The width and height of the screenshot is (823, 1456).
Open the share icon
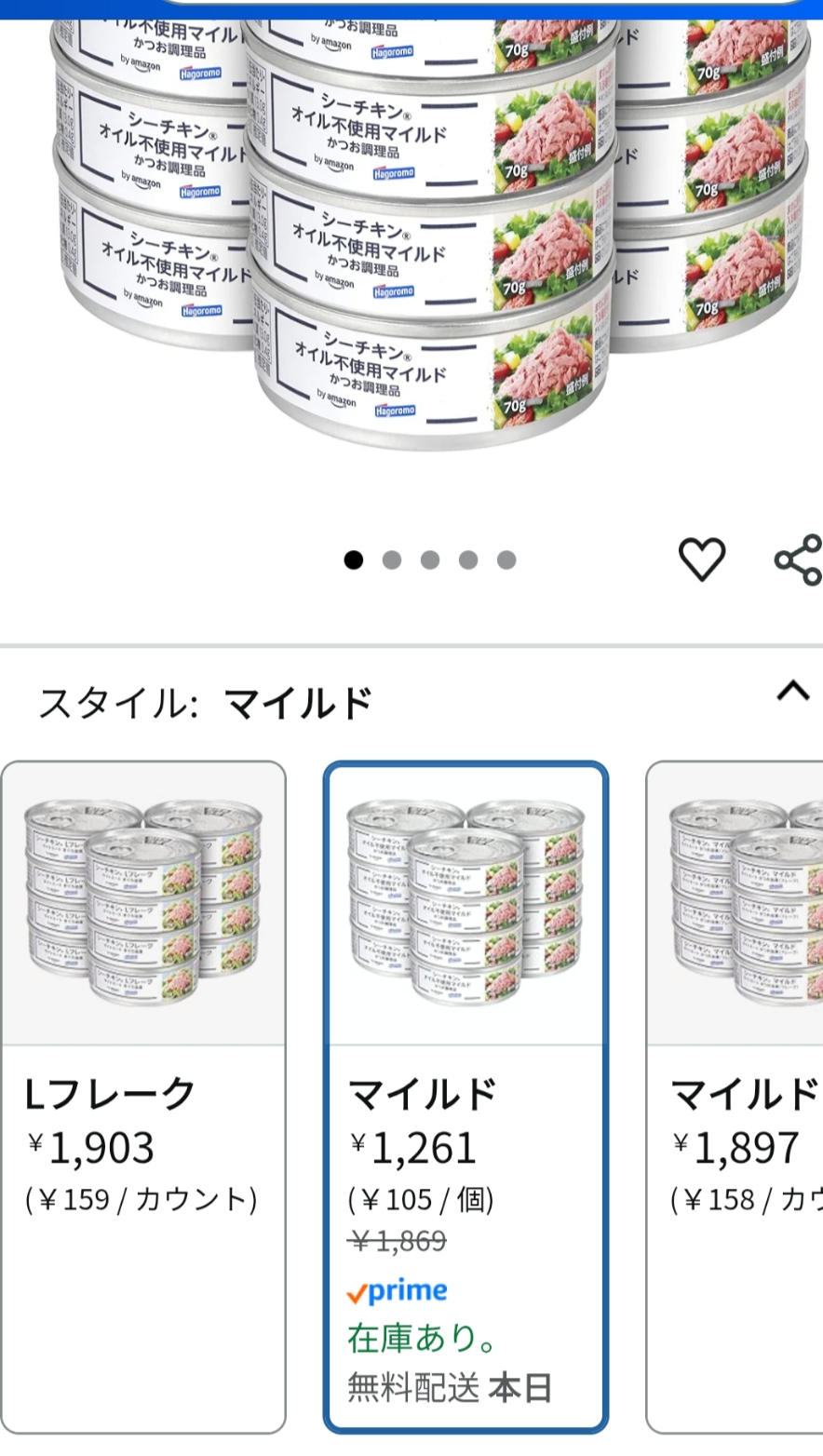coord(798,559)
